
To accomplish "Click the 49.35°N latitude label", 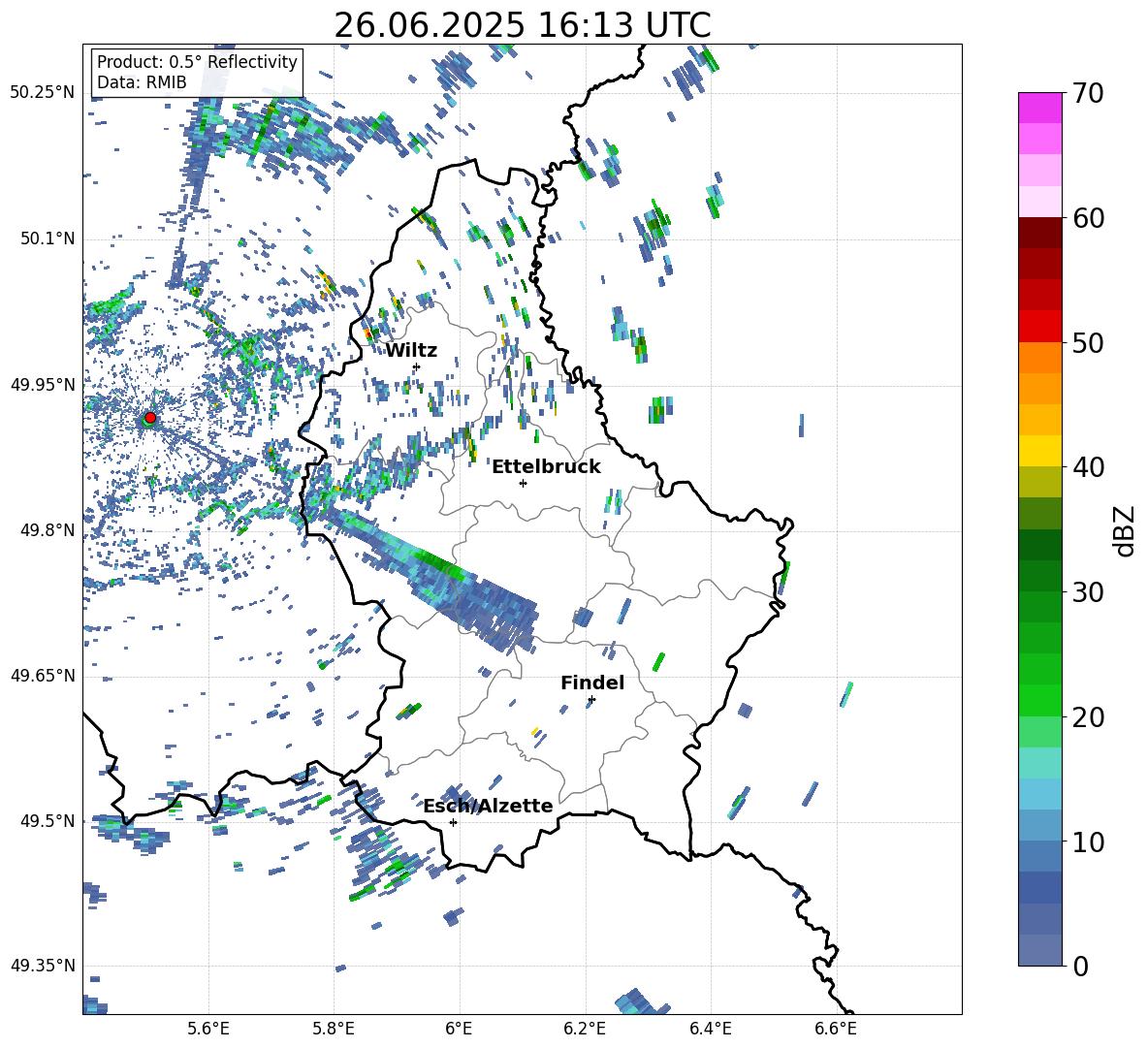I will [x=43, y=966].
